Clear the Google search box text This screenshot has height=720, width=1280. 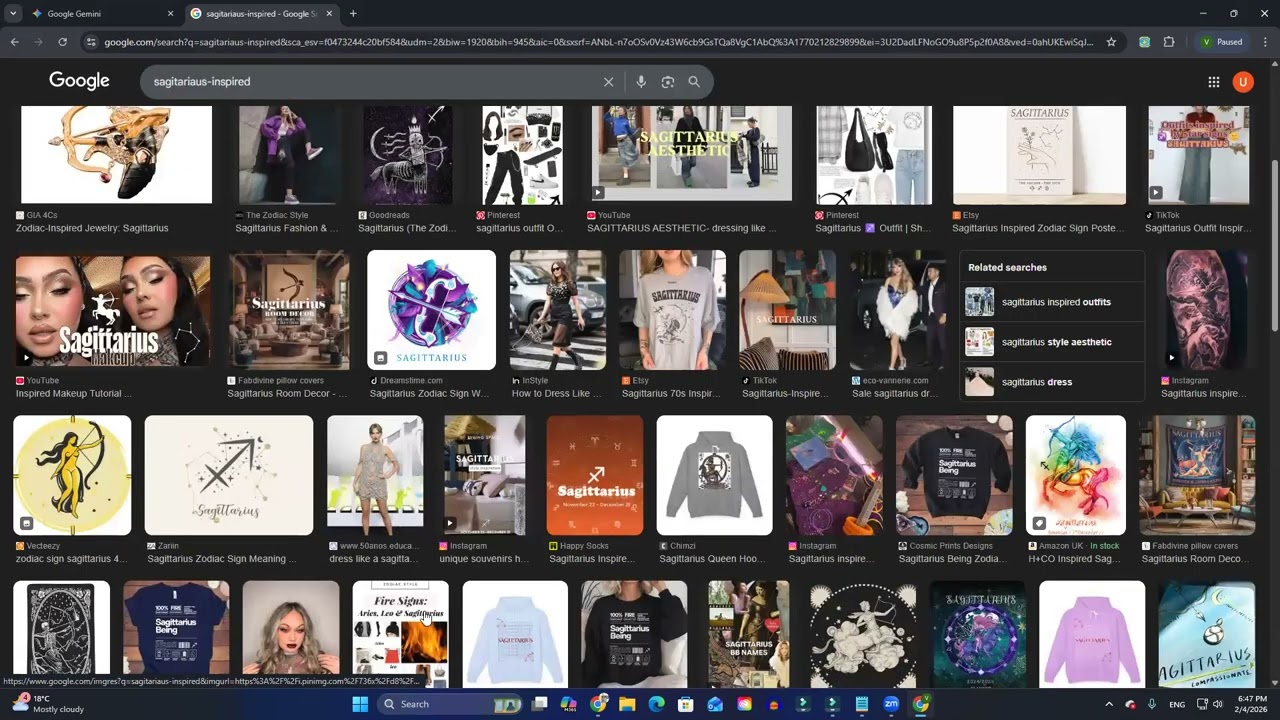pos(608,82)
